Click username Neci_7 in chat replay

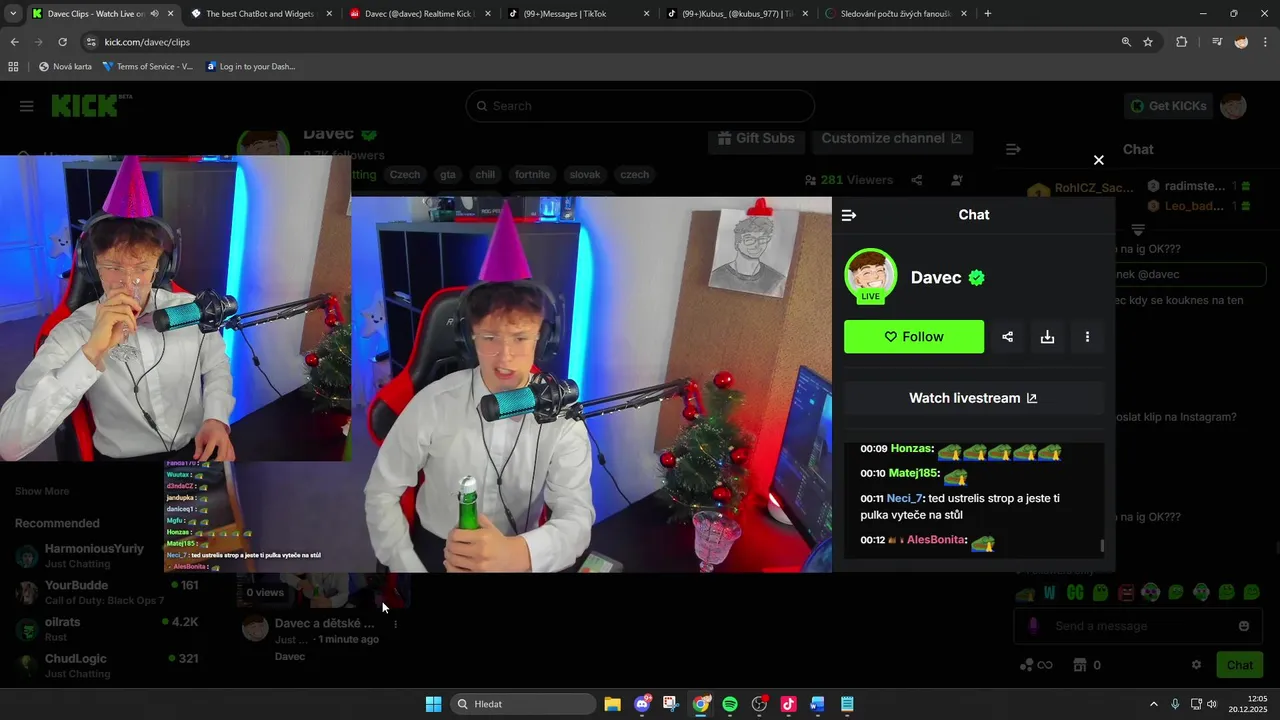(x=904, y=498)
